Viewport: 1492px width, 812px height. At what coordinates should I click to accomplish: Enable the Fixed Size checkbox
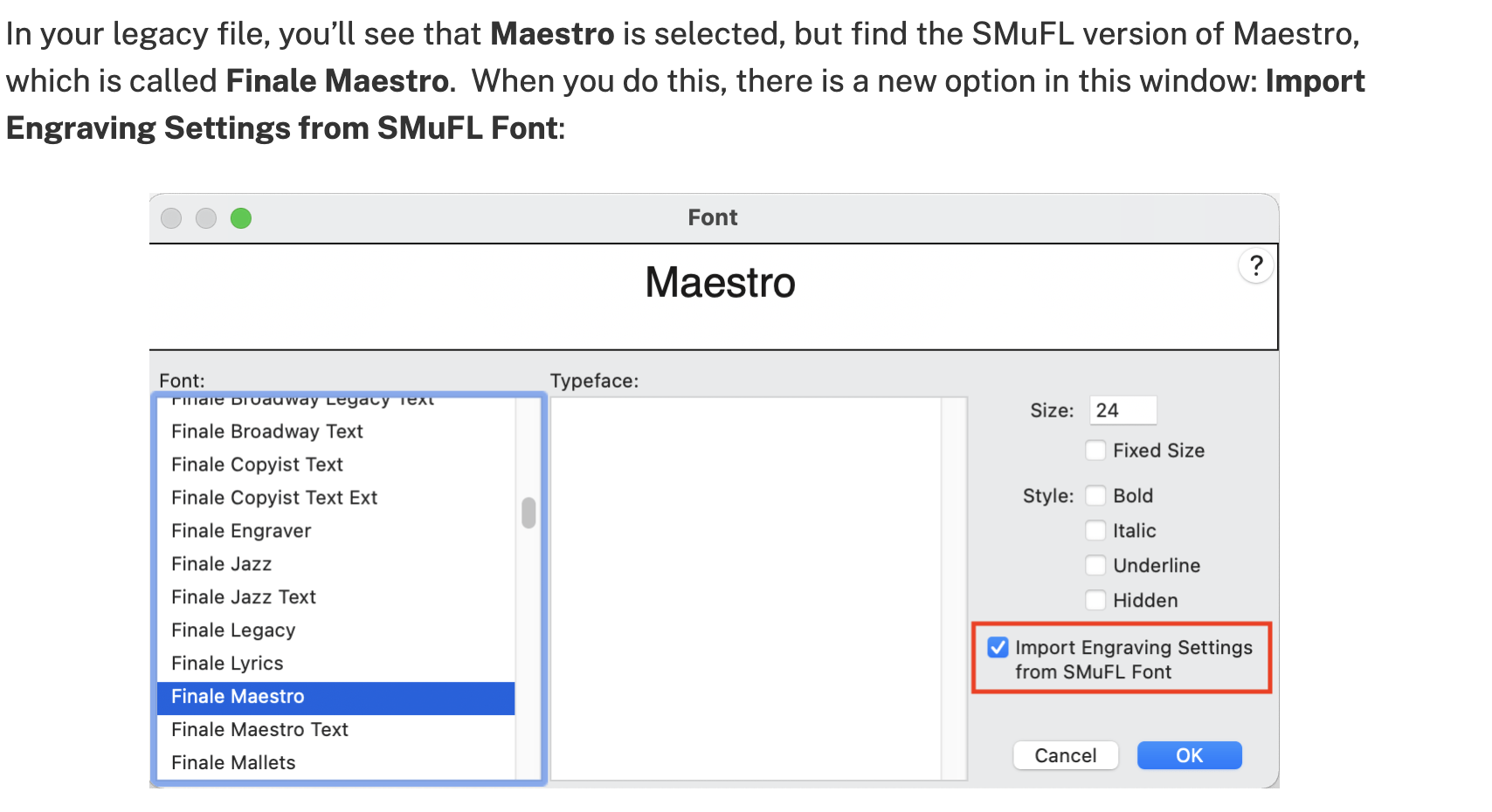1095,451
